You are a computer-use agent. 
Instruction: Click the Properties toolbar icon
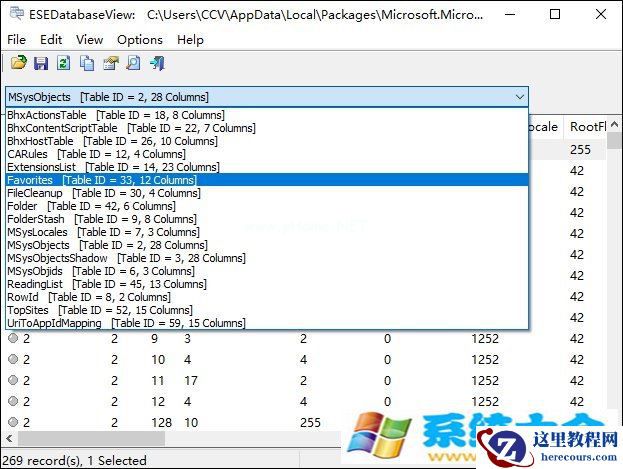tap(111, 63)
